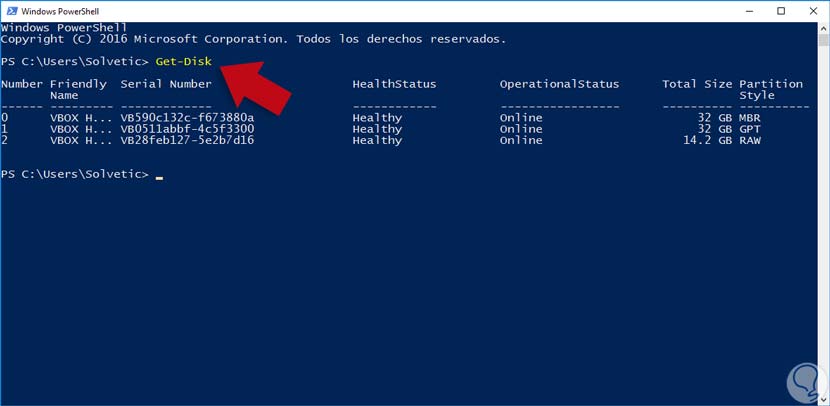Image resolution: width=830 pixels, height=406 pixels.
Task: Click the Total Size column header
Action: (x=697, y=84)
